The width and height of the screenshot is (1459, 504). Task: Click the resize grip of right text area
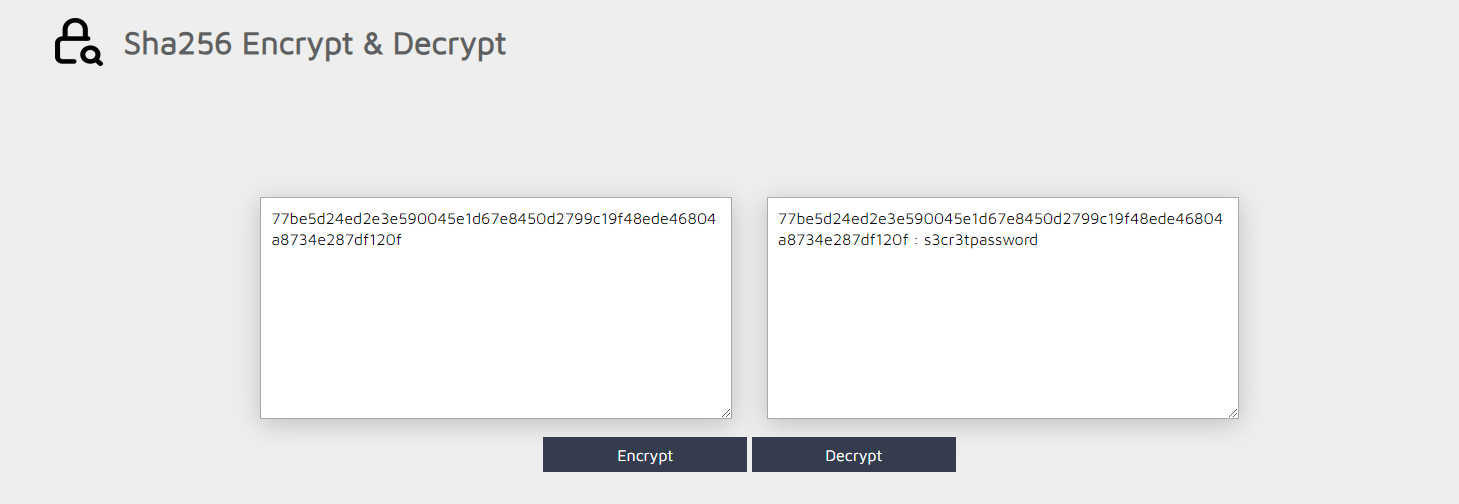pos(1232,412)
